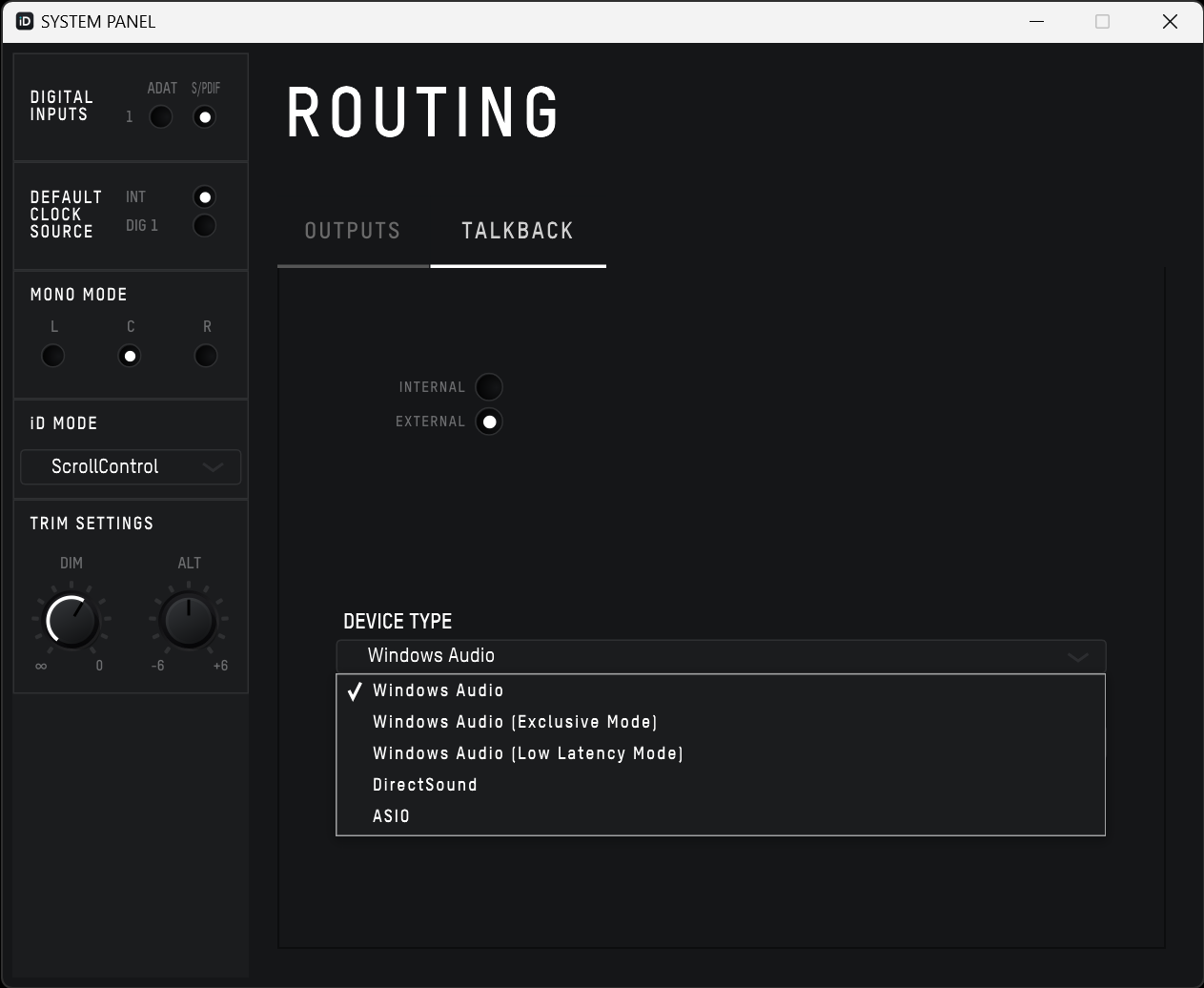Viewport: 1204px width, 988px height.
Task: Select S/PDIF digital input
Action: (204, 117)
